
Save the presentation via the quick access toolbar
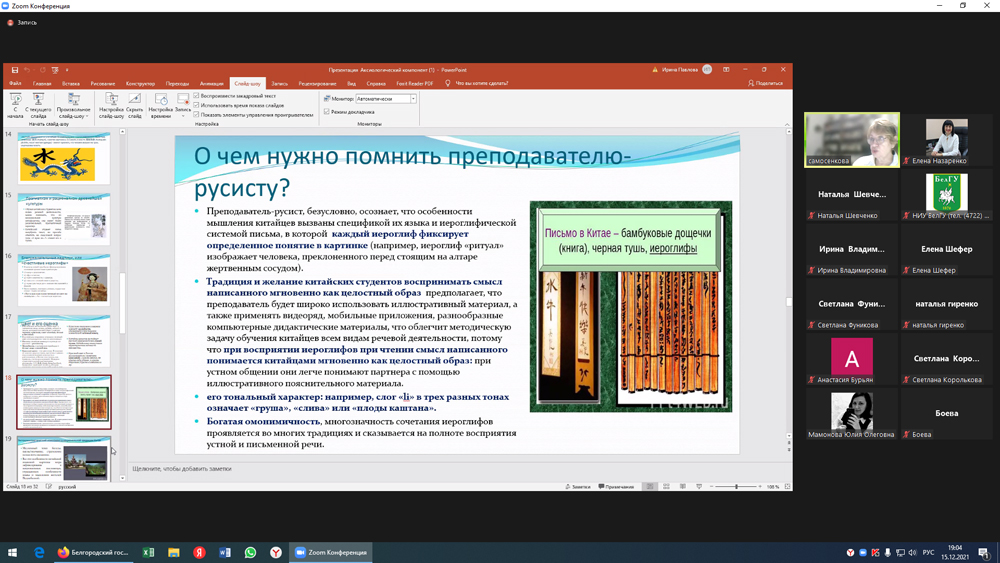pos(15,70)
